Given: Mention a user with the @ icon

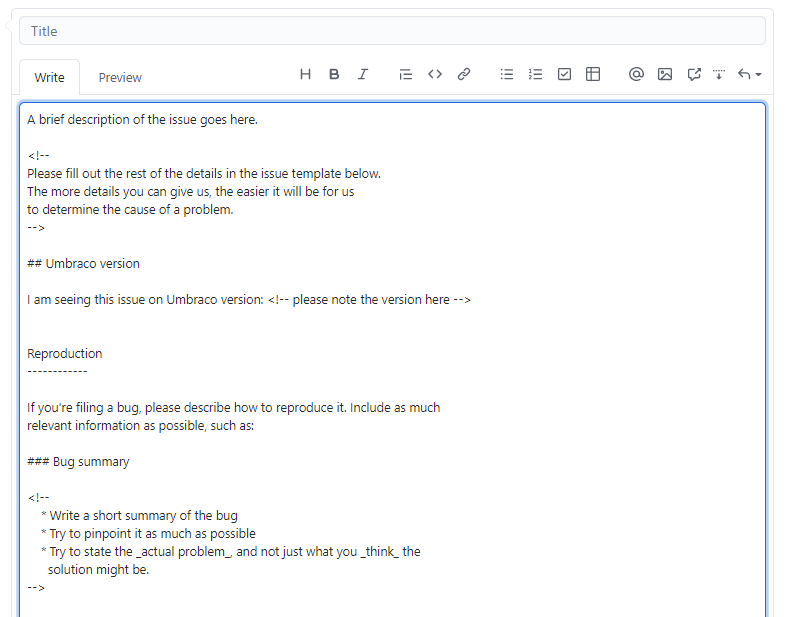Looking at the screenshot, I should click(x=636, y=74).
